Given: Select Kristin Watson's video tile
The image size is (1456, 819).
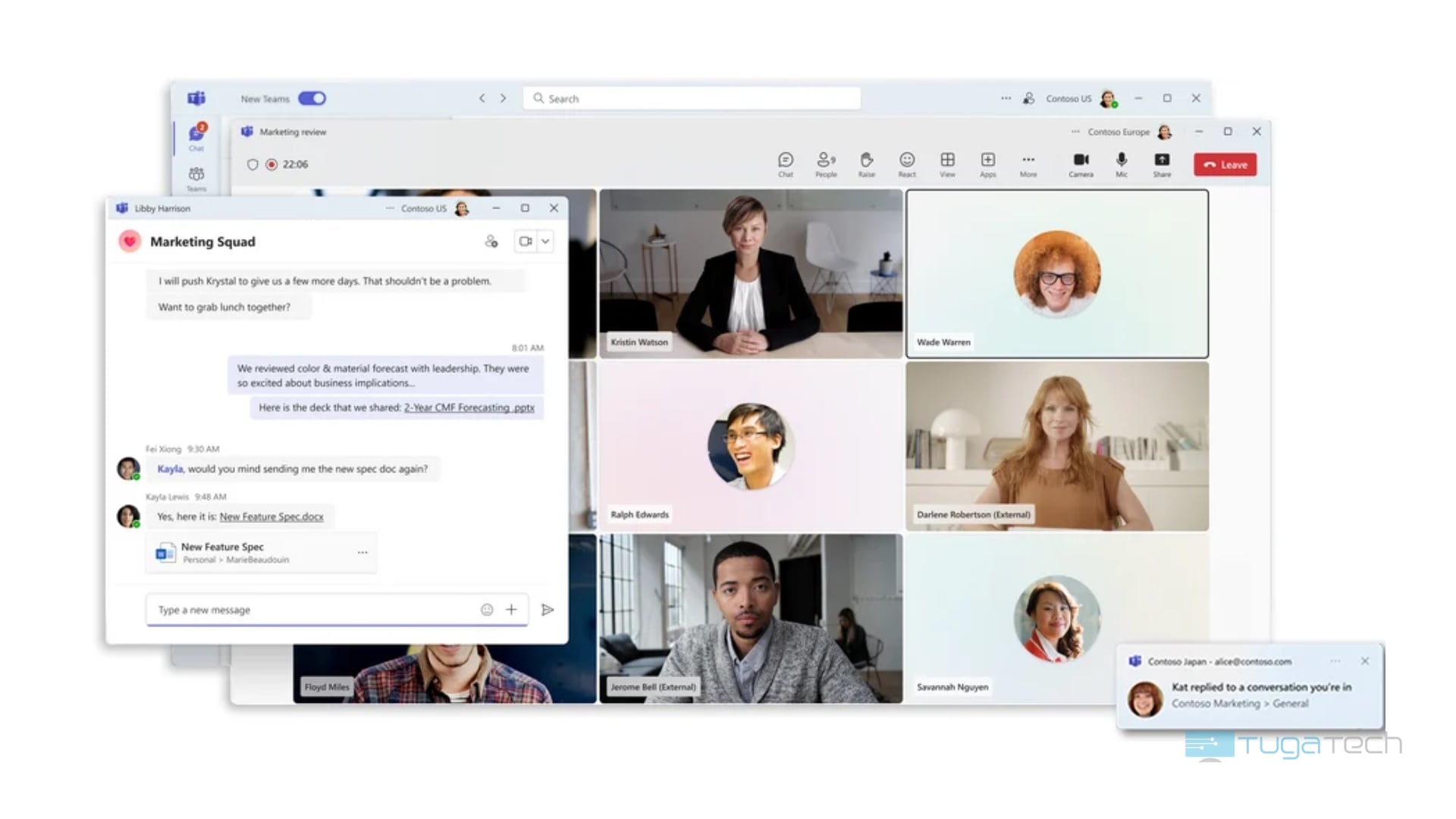Looking at the screenshot, I should point(751,274).
